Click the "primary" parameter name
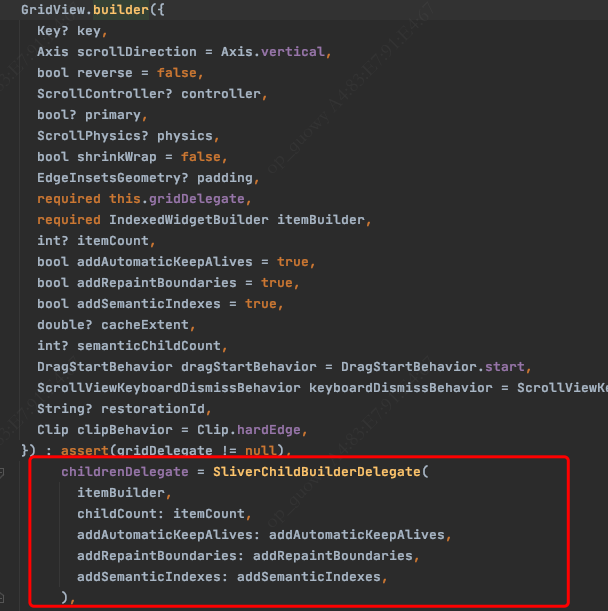Image resolution: width=608 pixels, height=611 pixels. coord(113,115)
